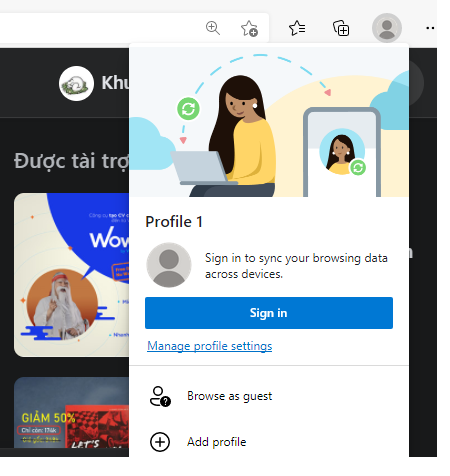Open the GIẢM 50% ad thumbnail
Image resolution: width=450 pixels, height=476 pixels.
pyautogui.click(x=71, y=412)
